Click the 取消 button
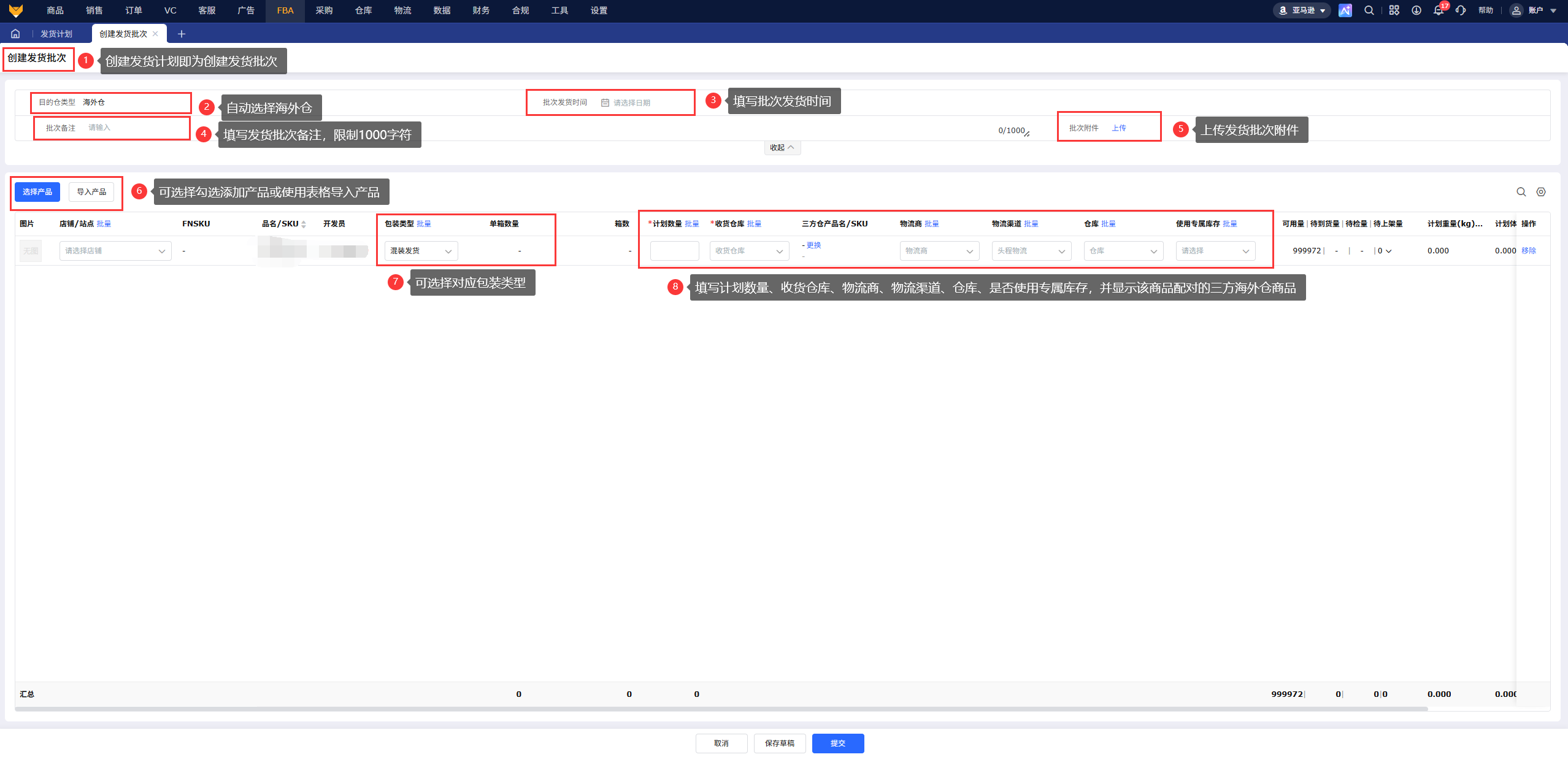The image size is (1568, 757). (721, 744)
